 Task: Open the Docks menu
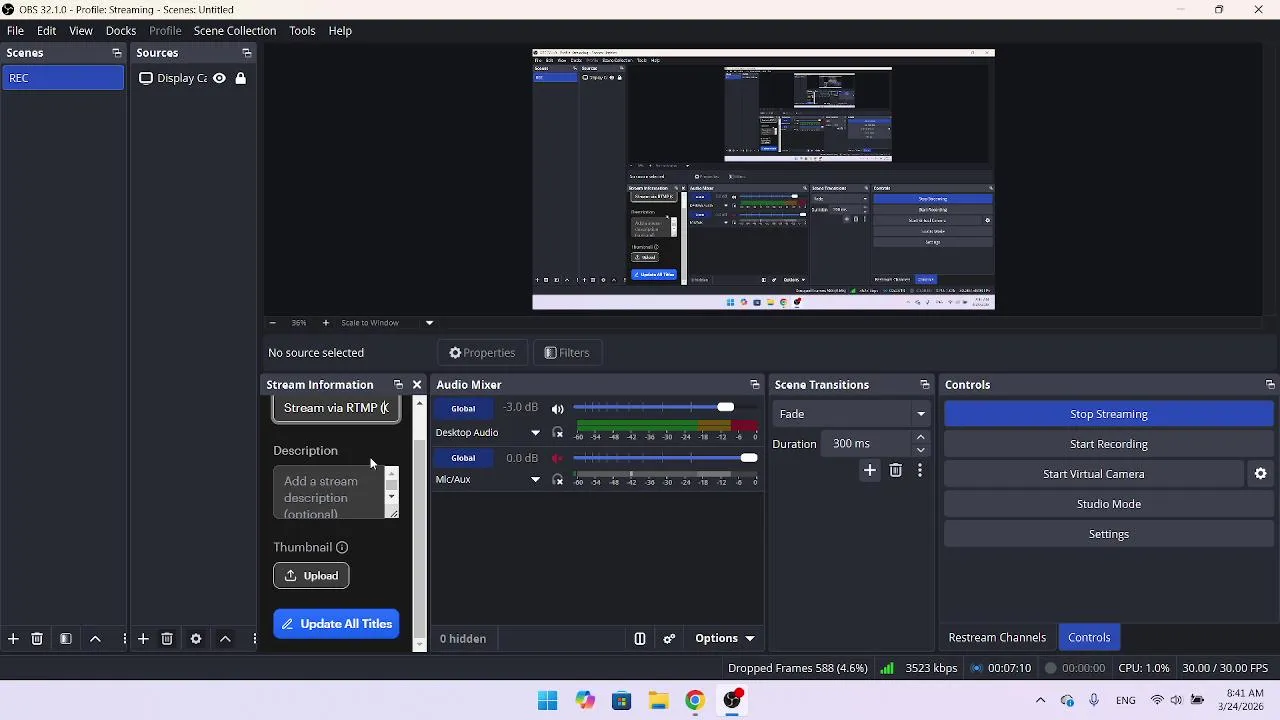click(x=121, y=31)
